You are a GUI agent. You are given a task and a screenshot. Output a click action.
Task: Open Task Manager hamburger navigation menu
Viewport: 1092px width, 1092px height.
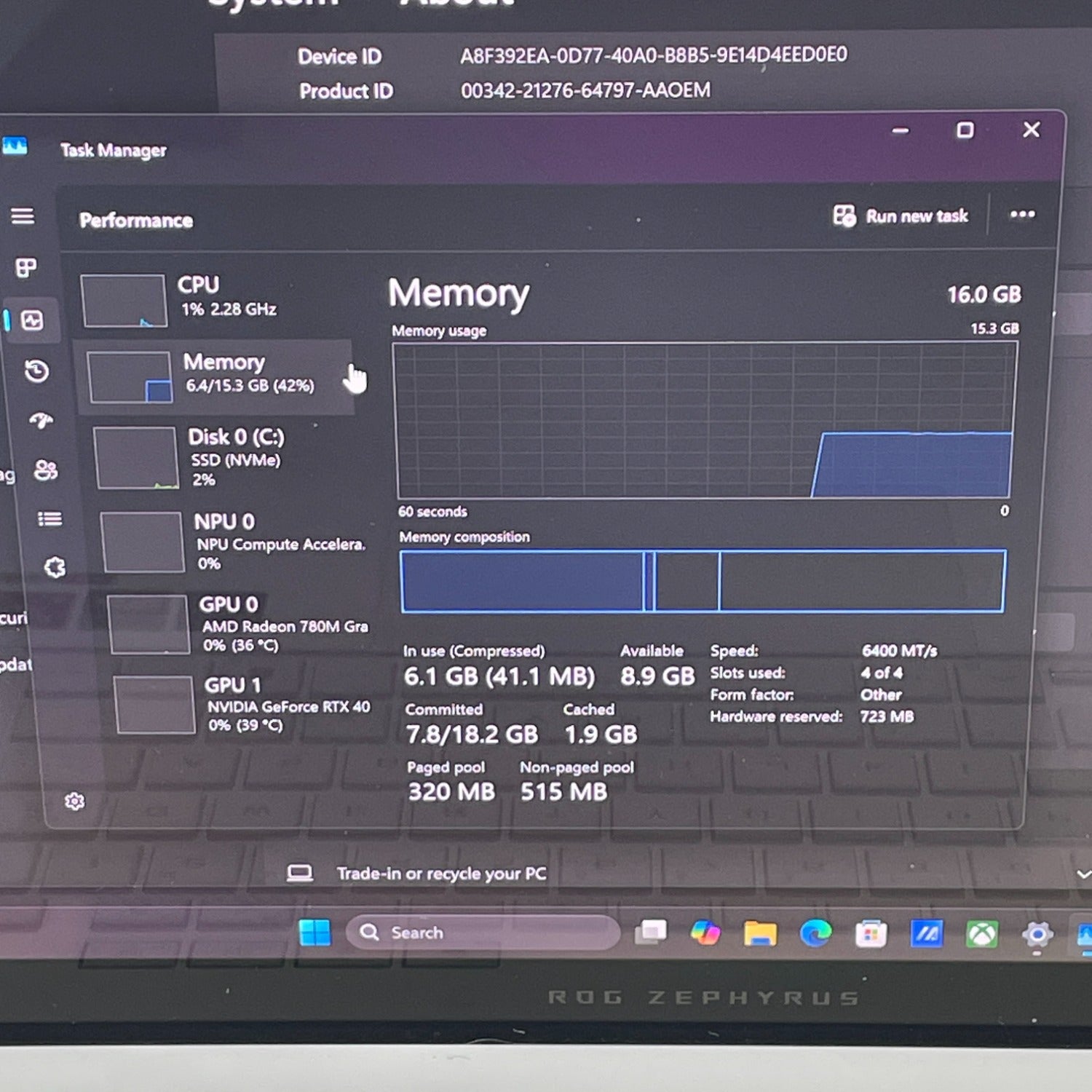pyautogui.click(x=23, y=215)
